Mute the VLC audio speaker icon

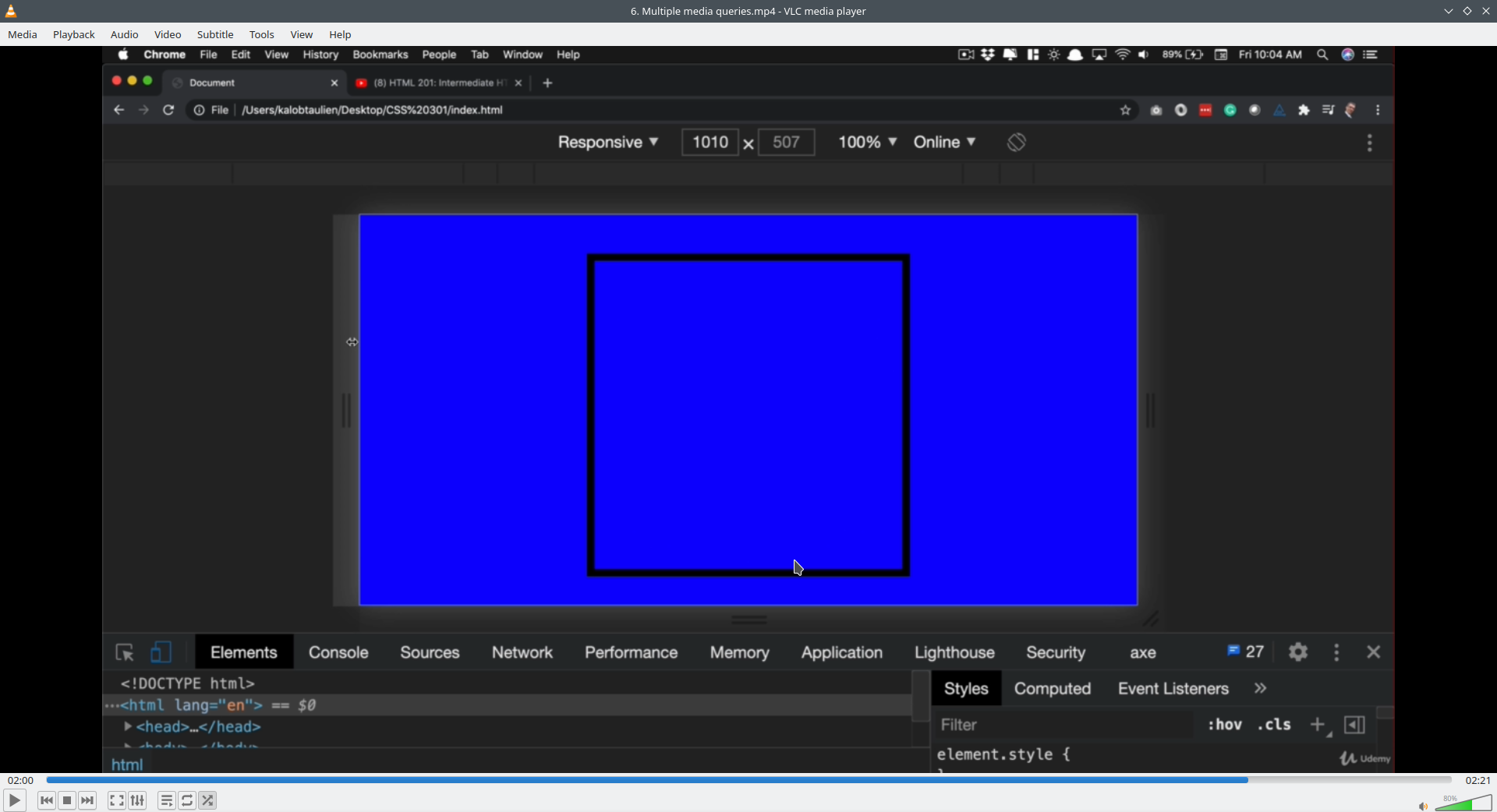(1423, 806)
